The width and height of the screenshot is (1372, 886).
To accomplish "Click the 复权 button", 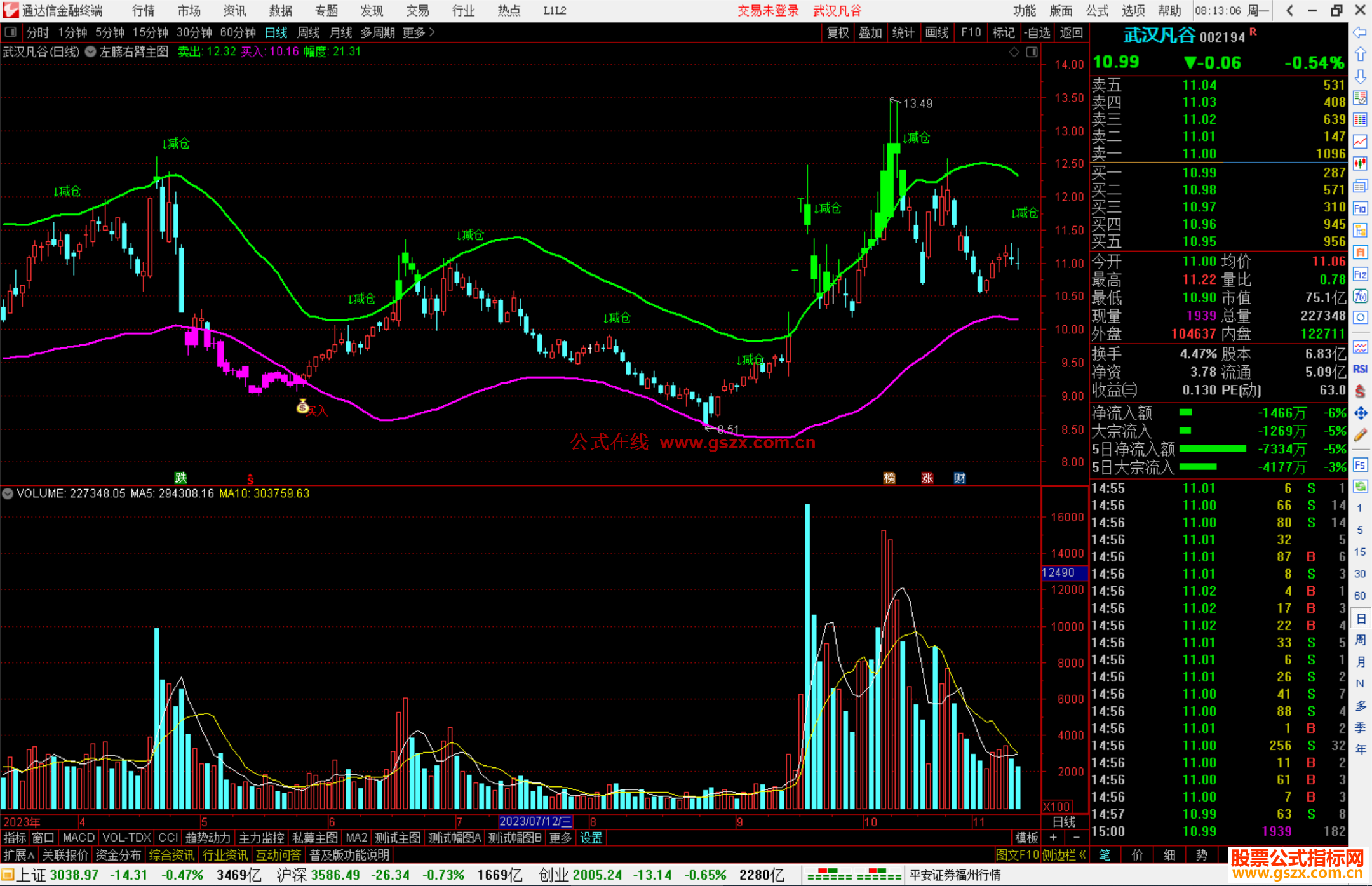I will (837, 32).
